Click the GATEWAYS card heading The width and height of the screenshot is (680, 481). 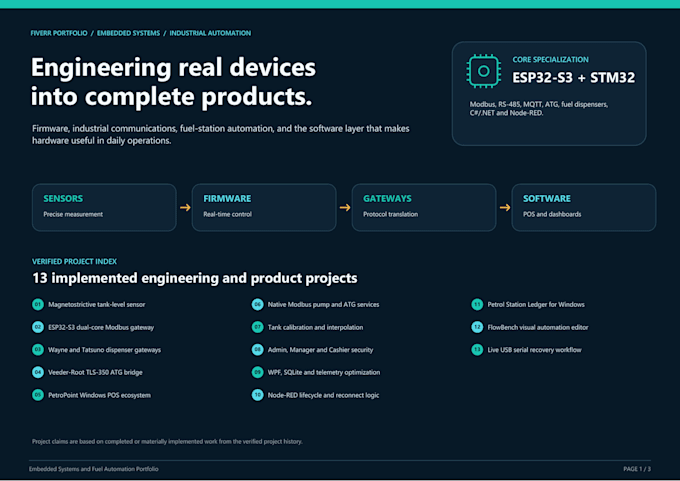click(x=387, y=199)
